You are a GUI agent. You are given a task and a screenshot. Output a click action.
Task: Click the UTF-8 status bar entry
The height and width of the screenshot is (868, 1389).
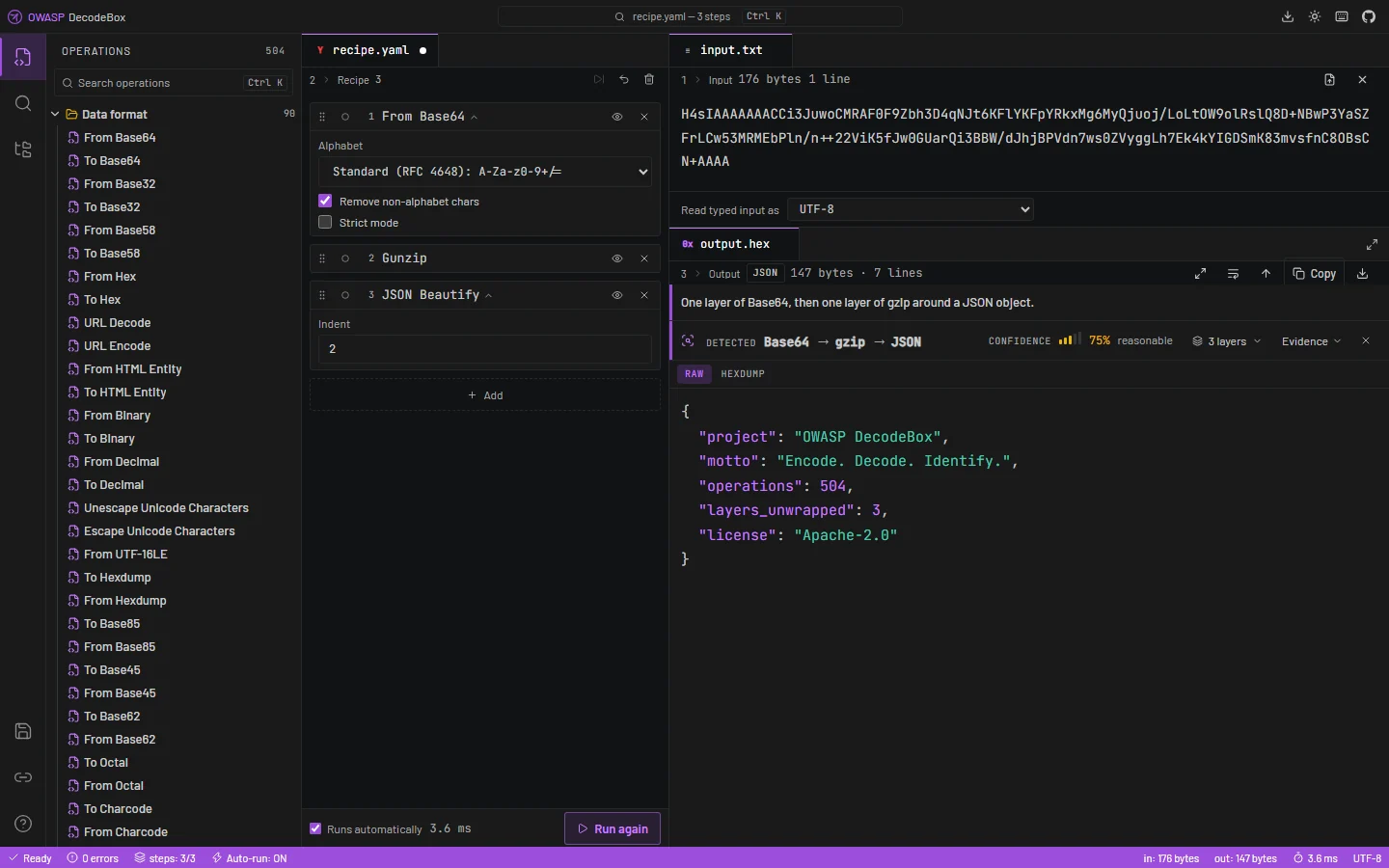pyautogui.click(x=1367, y=858)
